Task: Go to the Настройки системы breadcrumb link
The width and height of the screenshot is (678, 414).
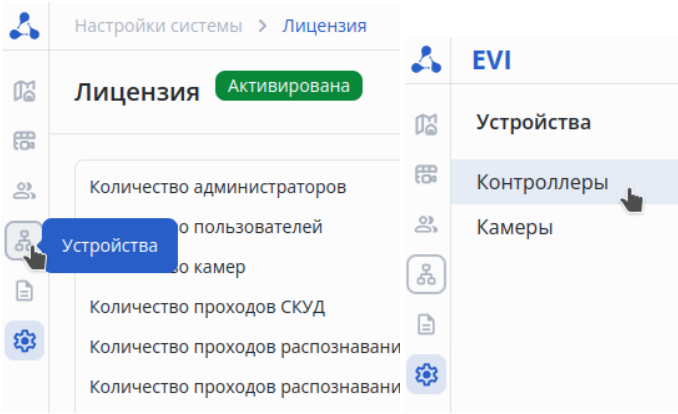Action: click(x=159, y=25)
